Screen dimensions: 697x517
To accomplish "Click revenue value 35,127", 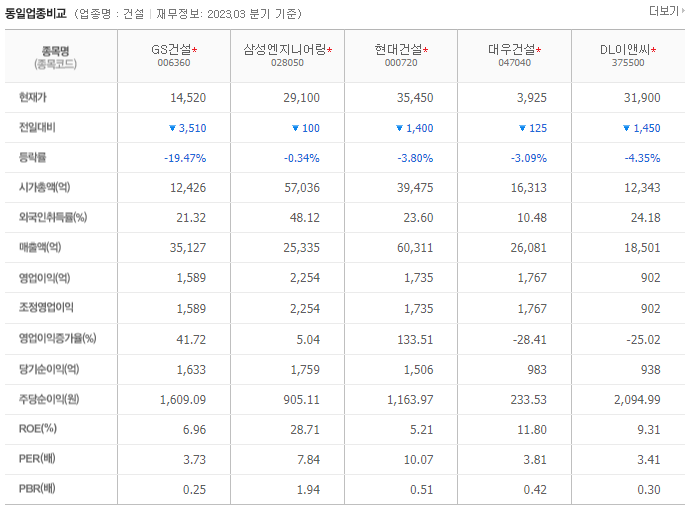I will [188, 248].
